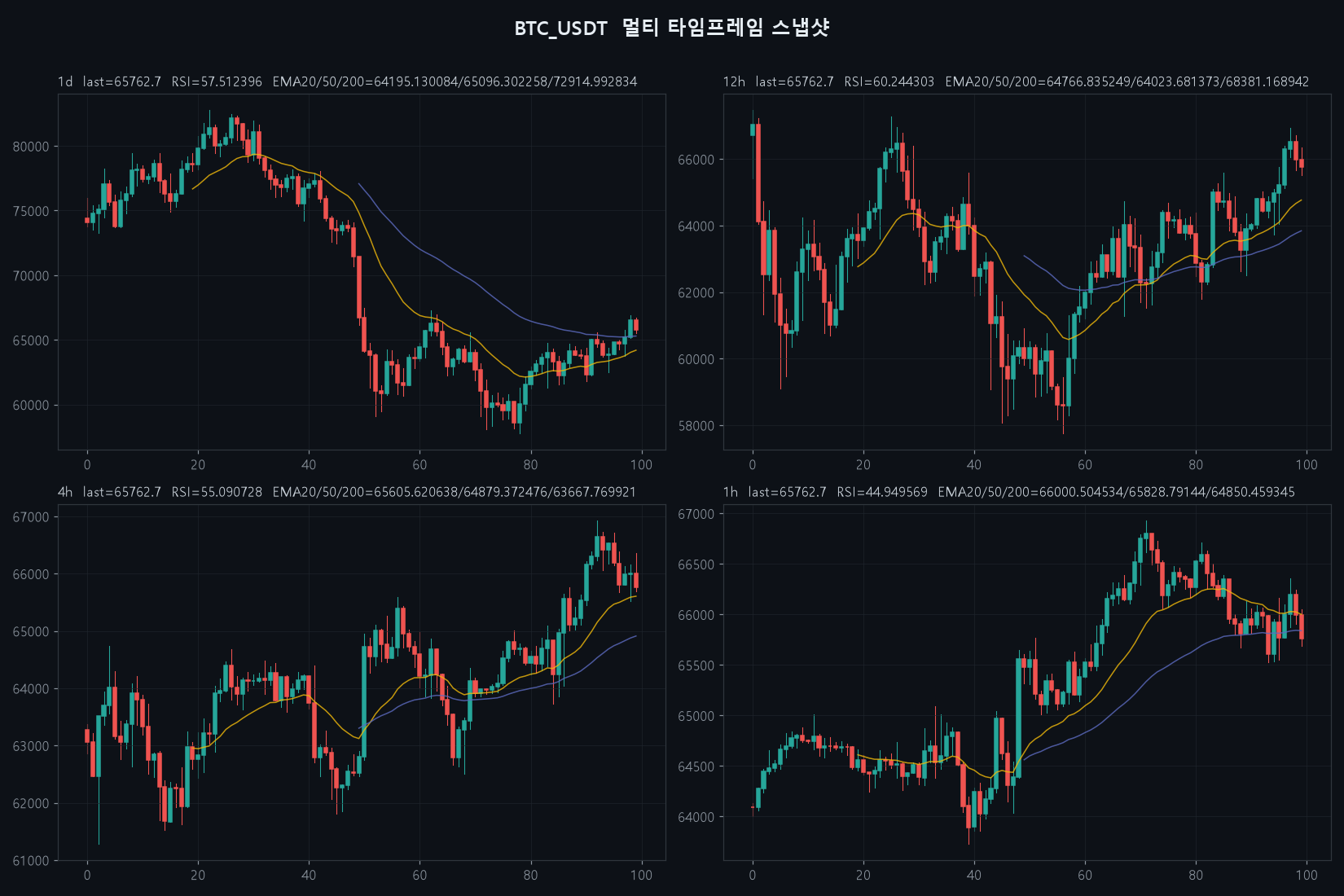Click the 64500 y-axis label on 1h chart
Image resolution: width=1344 pixels, height=896 pixels.
696,766
